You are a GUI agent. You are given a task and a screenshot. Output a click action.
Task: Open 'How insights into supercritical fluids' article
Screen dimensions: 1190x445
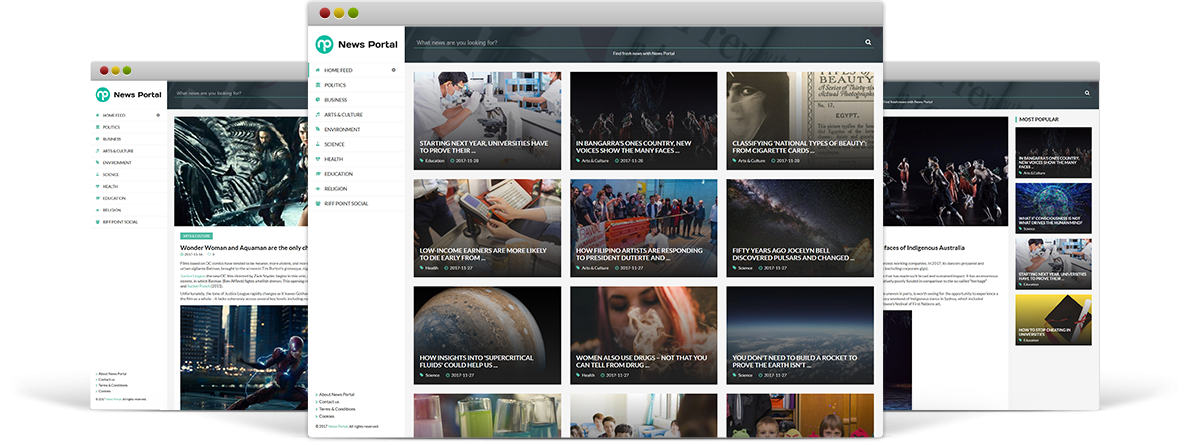[487, 335]
